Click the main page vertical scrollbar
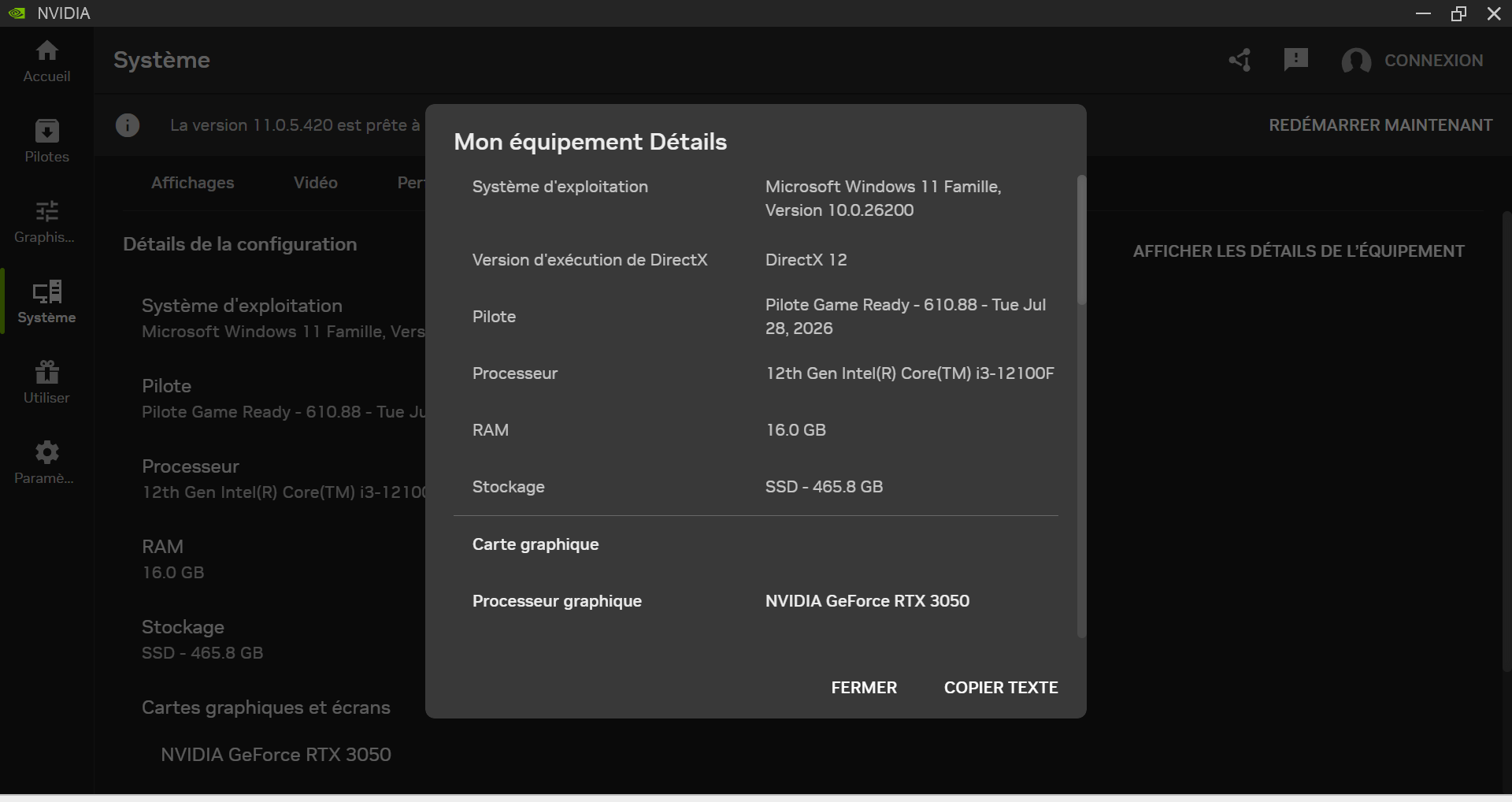Image resolution: width=1512 pixels, height=802 pixels. (x=1506, y=441)
